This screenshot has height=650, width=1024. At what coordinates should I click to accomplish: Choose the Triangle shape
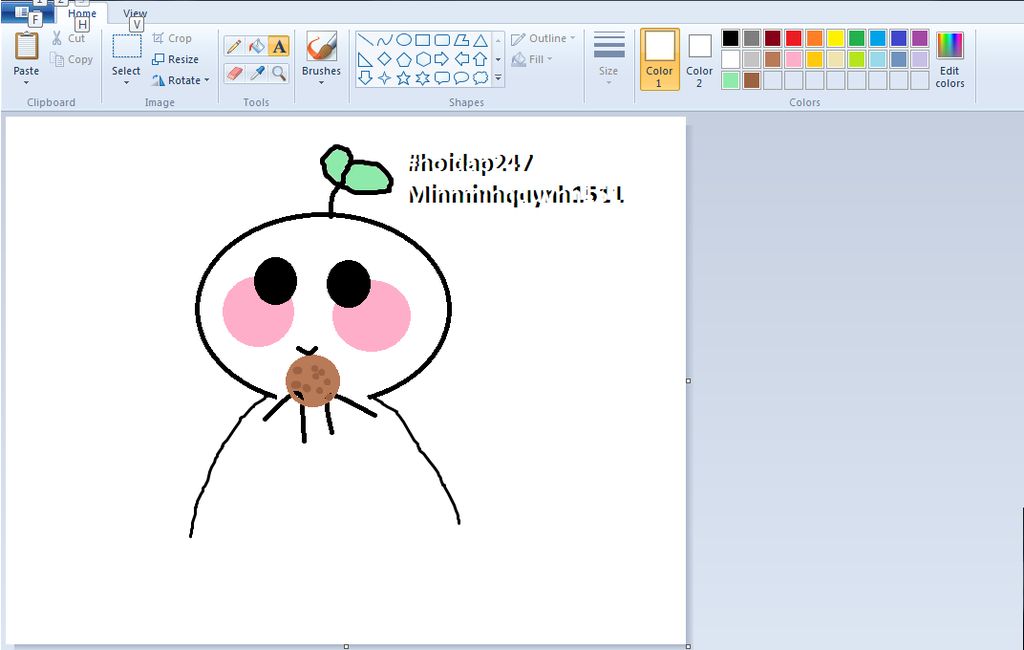point(480,41)
